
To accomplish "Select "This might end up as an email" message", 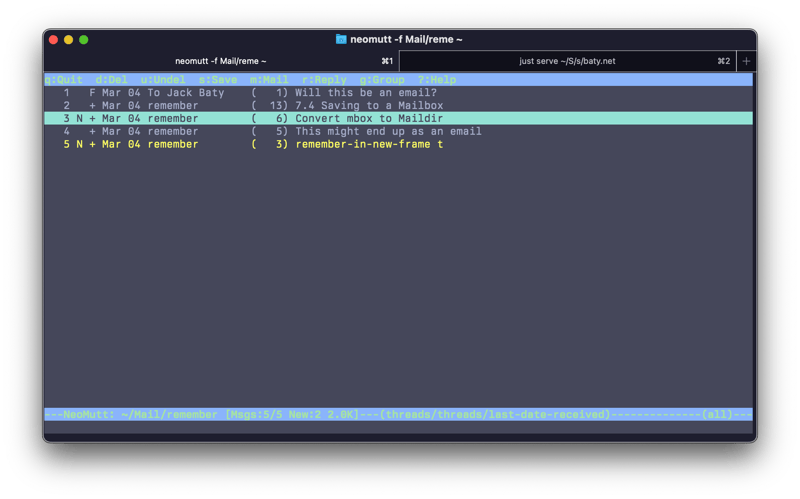I will pyautogui.click(x=388, y=132).
